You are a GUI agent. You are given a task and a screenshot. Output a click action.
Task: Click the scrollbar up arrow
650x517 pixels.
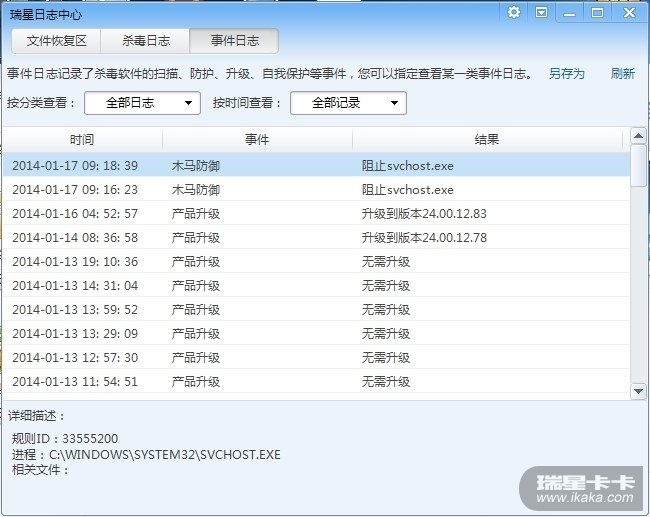tap(638, 136)
